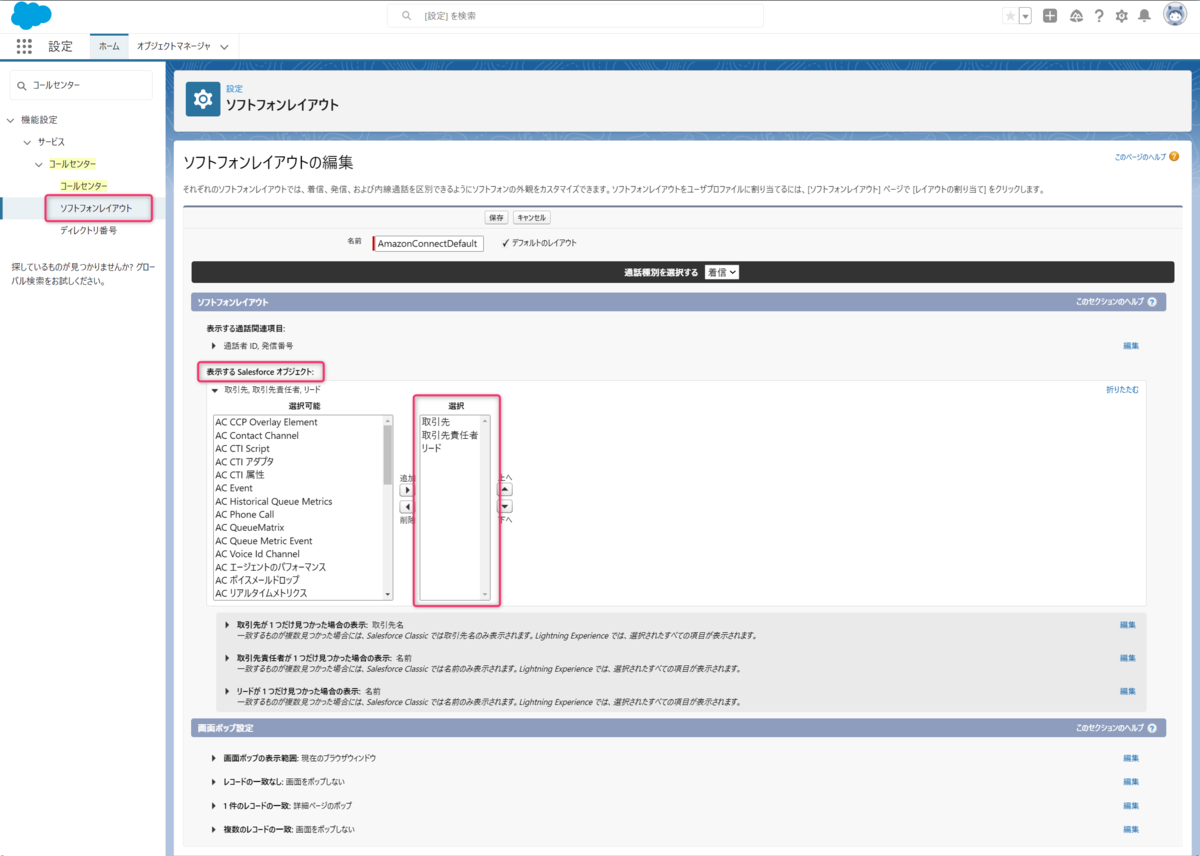The height and width of the screenshot is (856, 1200).
Task: Open the user profile avatar
Action: [x=1175, y=15]
